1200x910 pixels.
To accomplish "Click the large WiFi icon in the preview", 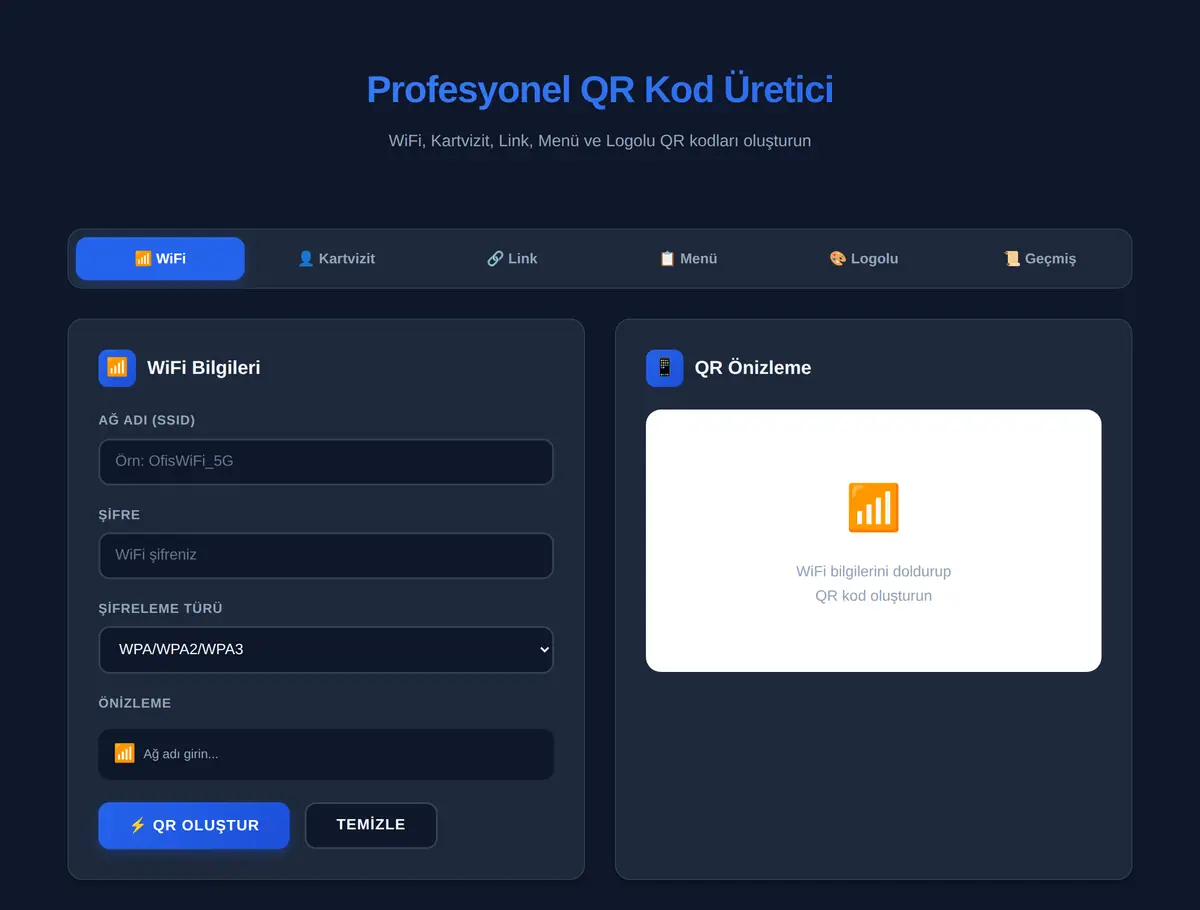I will [x=873, y=507].
